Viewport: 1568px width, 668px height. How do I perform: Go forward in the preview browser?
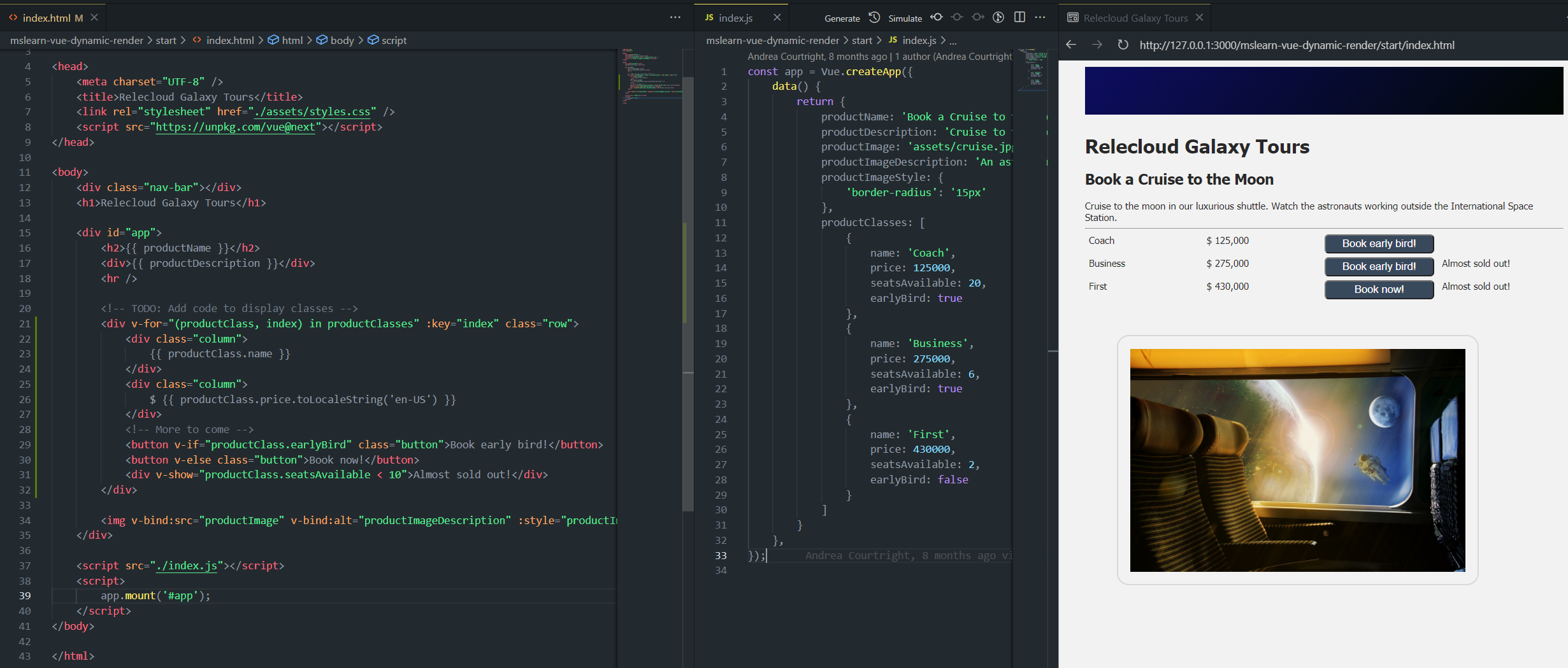click(x=1097, y=45)
